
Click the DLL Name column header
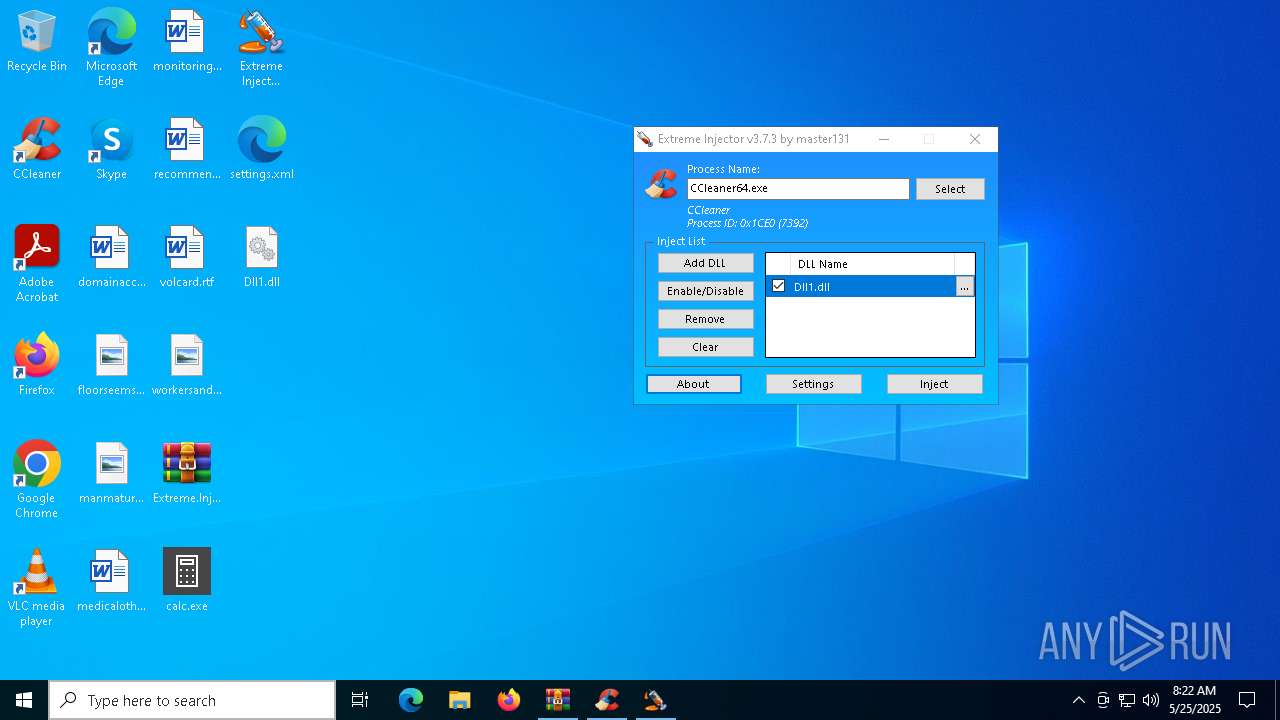coord(872,264)
